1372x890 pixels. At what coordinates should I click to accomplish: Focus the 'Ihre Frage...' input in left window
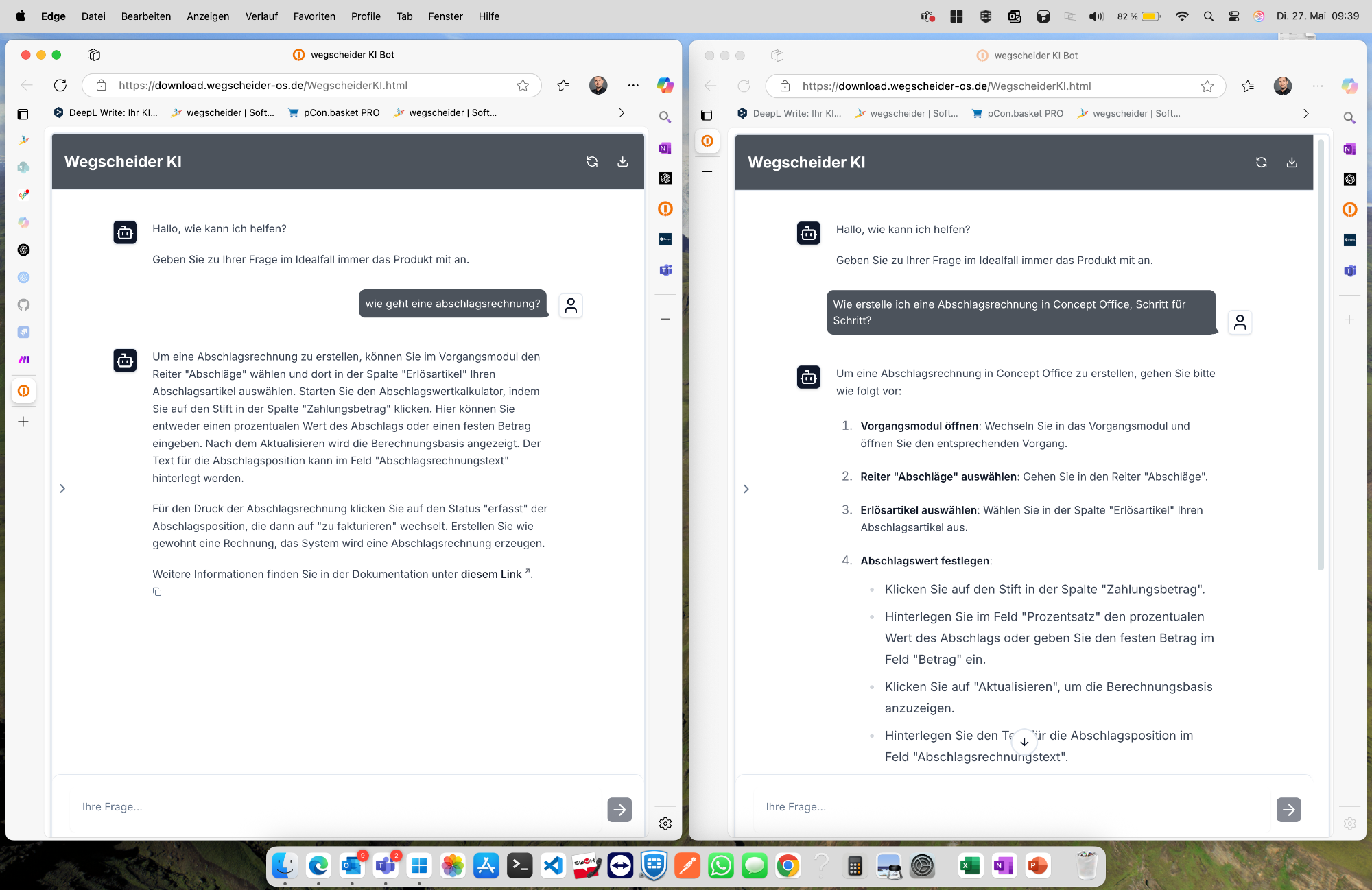tap(336, 807)
